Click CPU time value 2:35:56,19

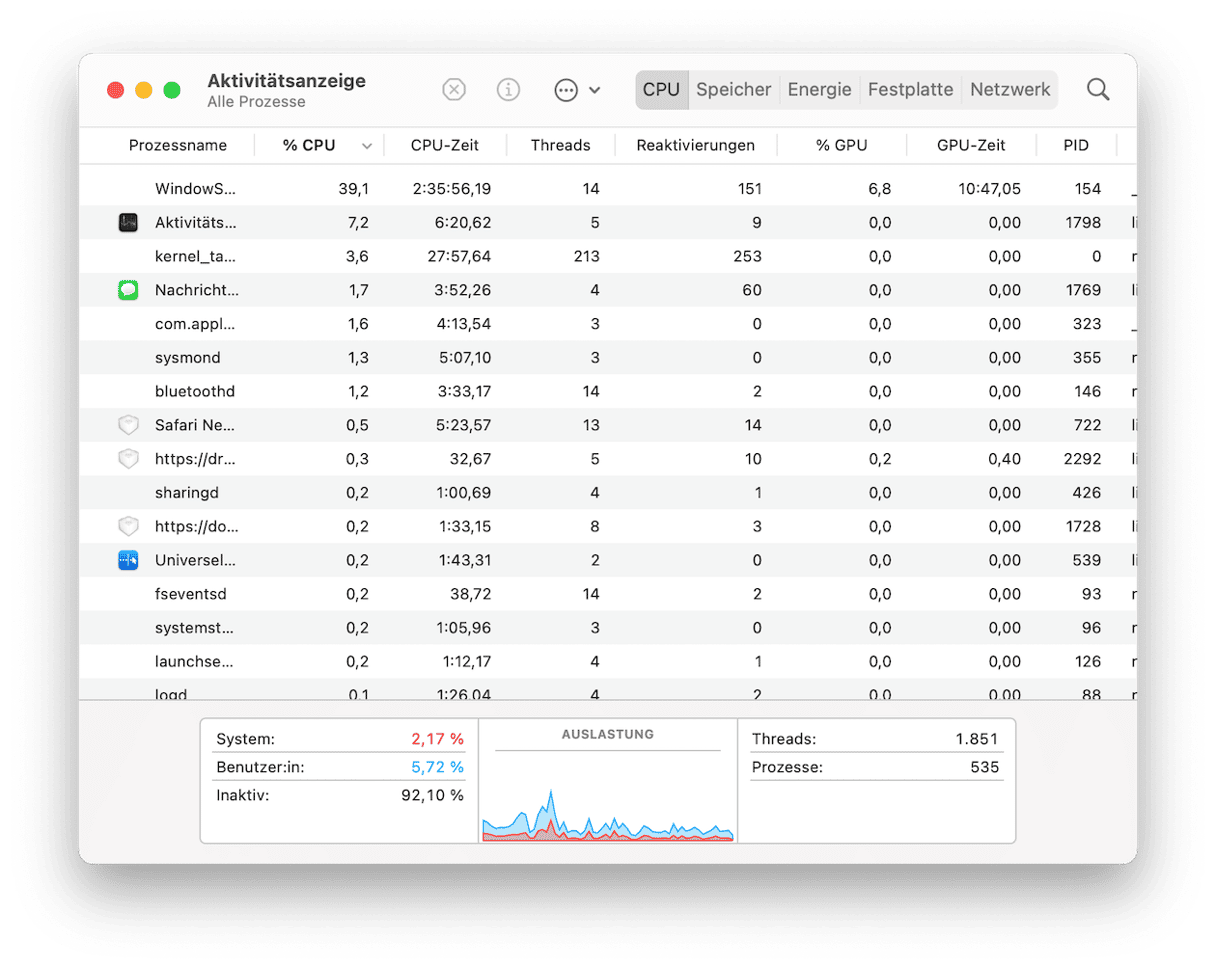click(x=451, y=189)
